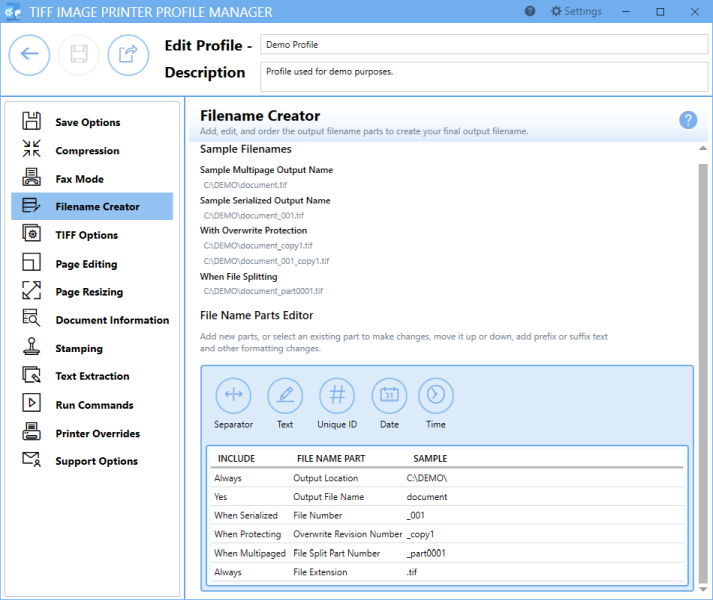The height and width of the screenshot is (600, 713).
Task: Click the Fax Mode machine icon
Action: 31,177
